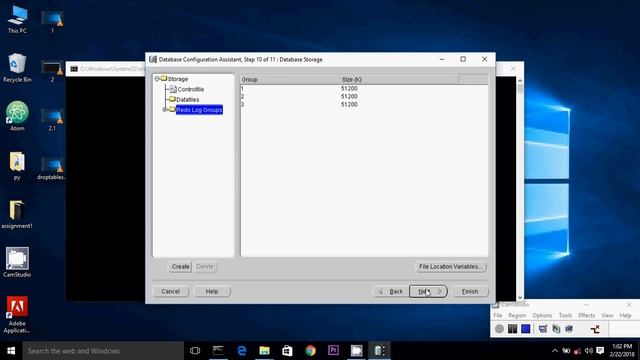Click CamStudio Record button
Screen dimensions: 640x360
coord(499,329)
